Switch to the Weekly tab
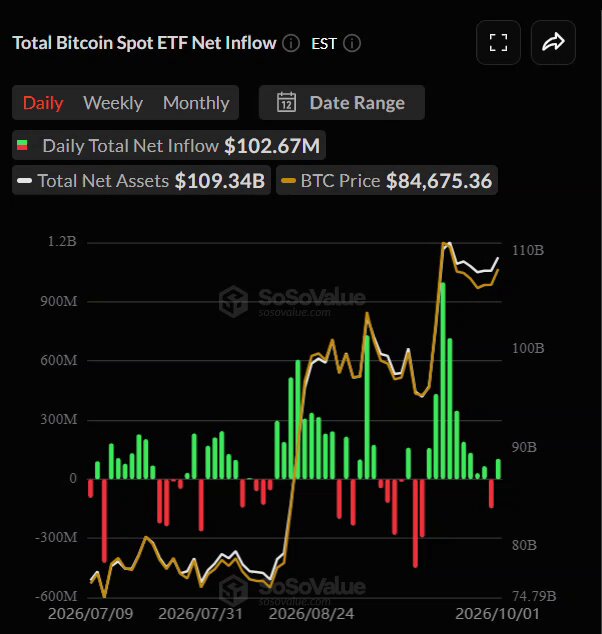The image size is (602, 634). tap(113, 103)
